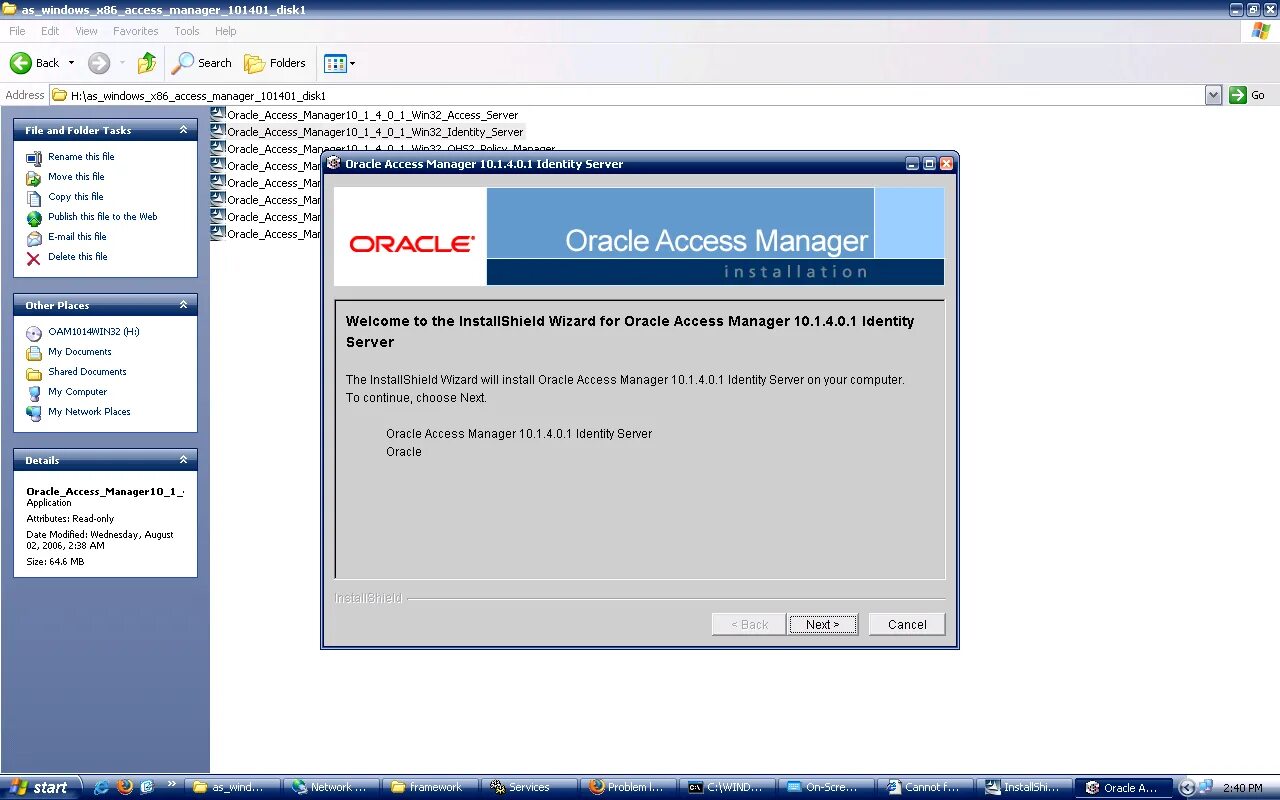Select the Win32_Access_Server file

click(372, 115)
